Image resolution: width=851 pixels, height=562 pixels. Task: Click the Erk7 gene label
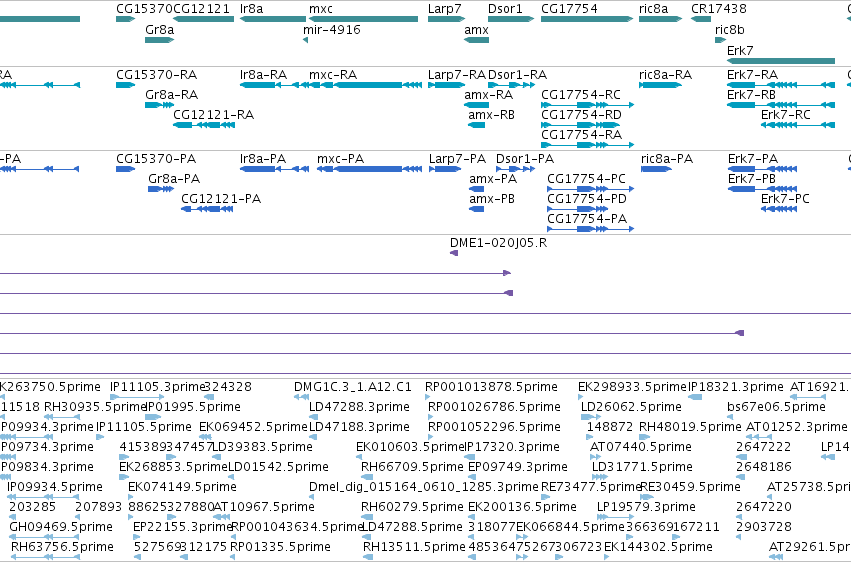coord(740,50)
